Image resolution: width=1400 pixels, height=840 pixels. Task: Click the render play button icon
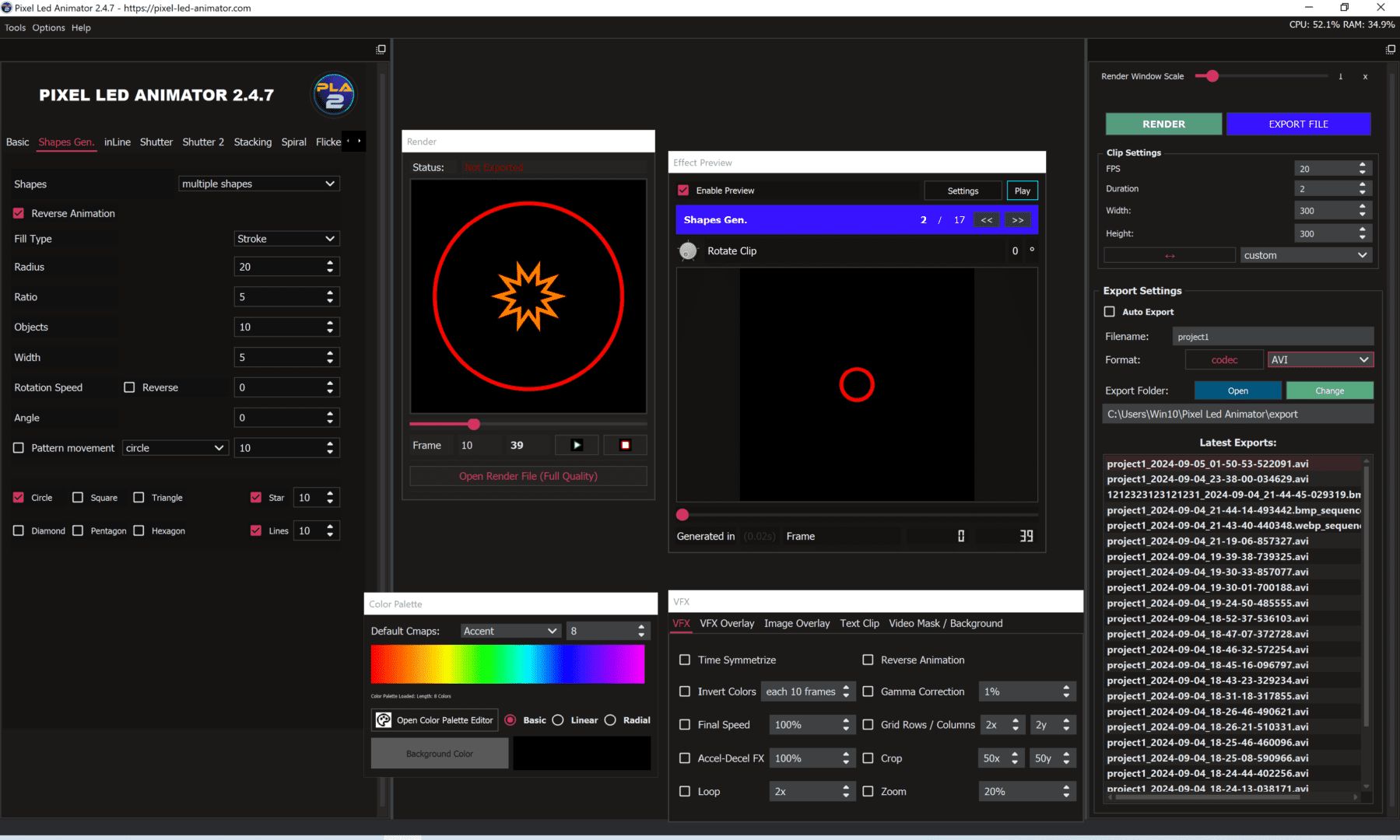(577, 445)
